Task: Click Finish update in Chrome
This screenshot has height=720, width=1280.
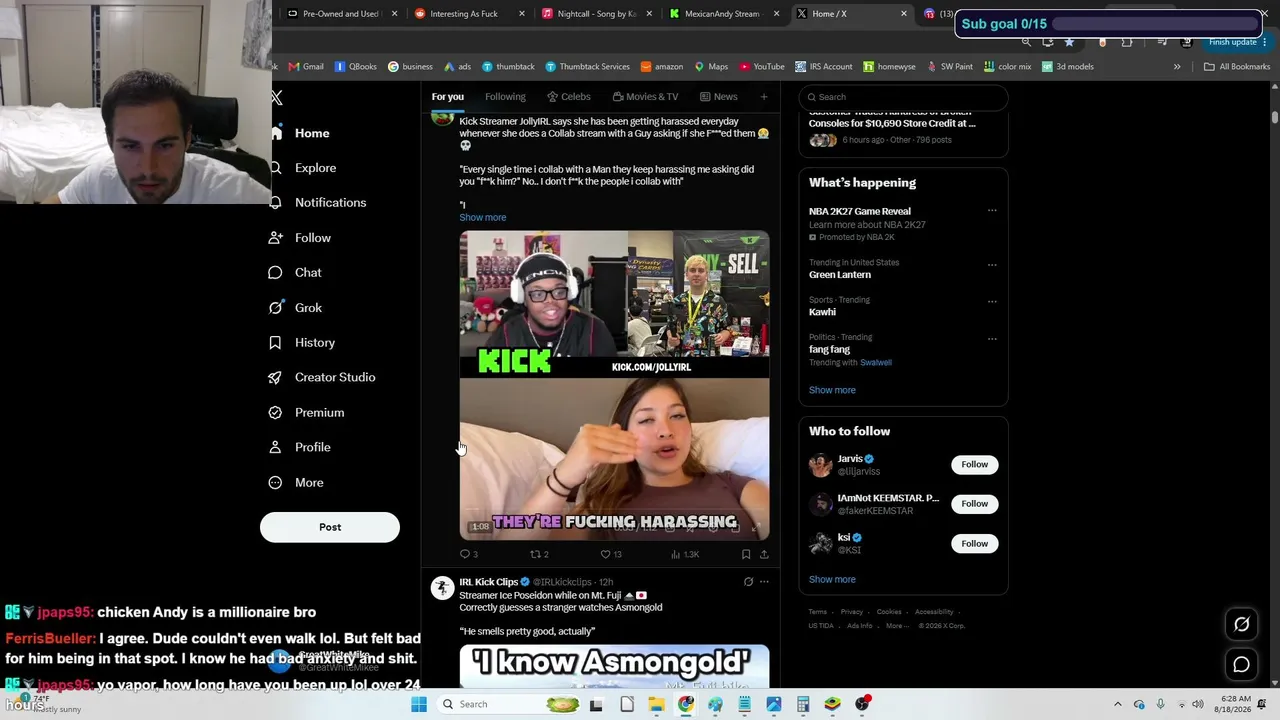Action: (1233, 42)
